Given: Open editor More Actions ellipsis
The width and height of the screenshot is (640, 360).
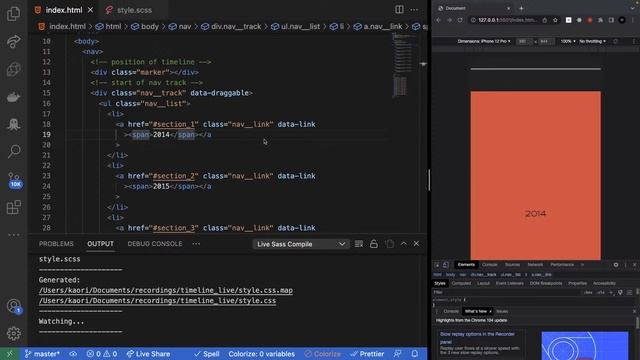Looking at the screenshot, I should click(414, 9).
